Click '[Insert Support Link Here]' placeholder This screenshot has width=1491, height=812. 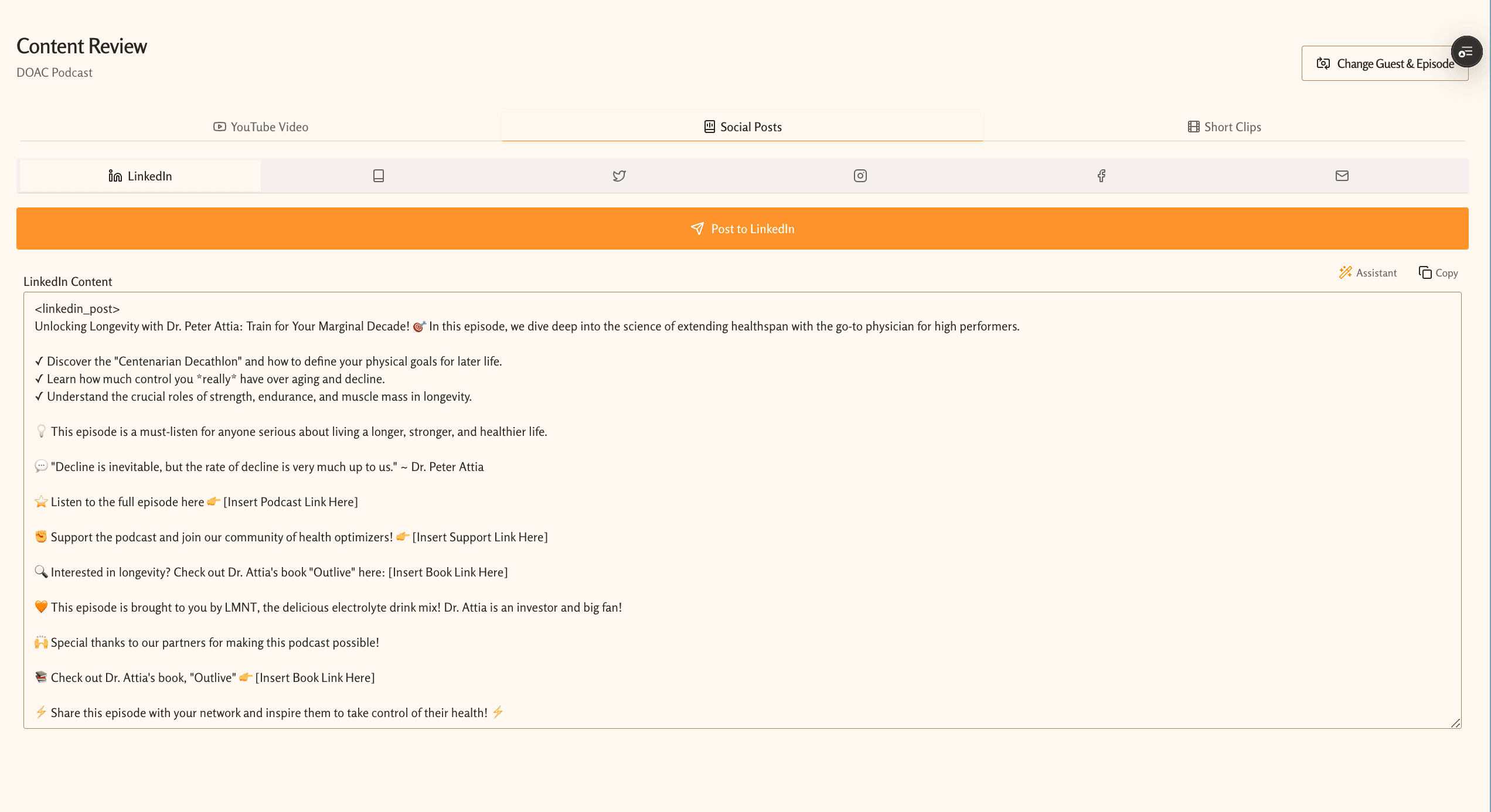[480, 537]
